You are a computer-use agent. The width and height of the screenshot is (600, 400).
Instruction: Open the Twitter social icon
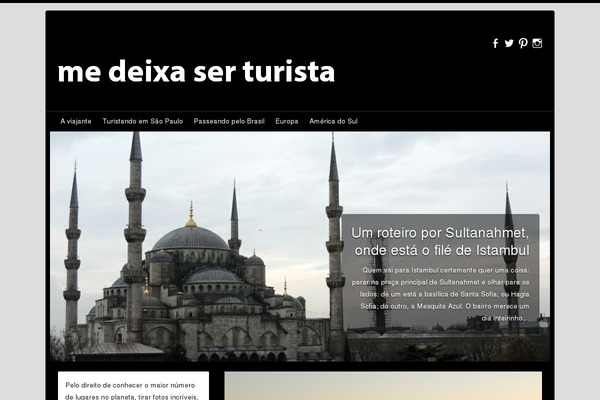[509, 43]
